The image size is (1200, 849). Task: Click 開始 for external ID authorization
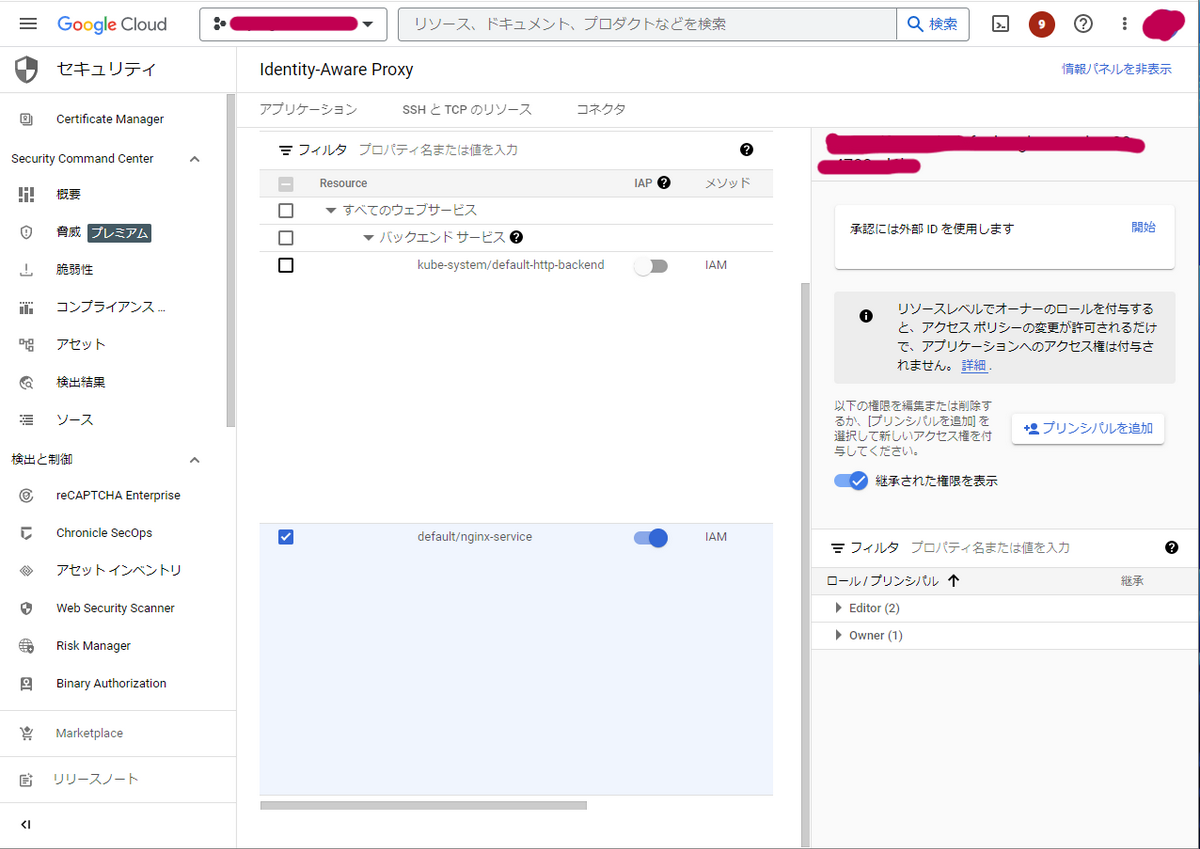(x=1143, y=227)
